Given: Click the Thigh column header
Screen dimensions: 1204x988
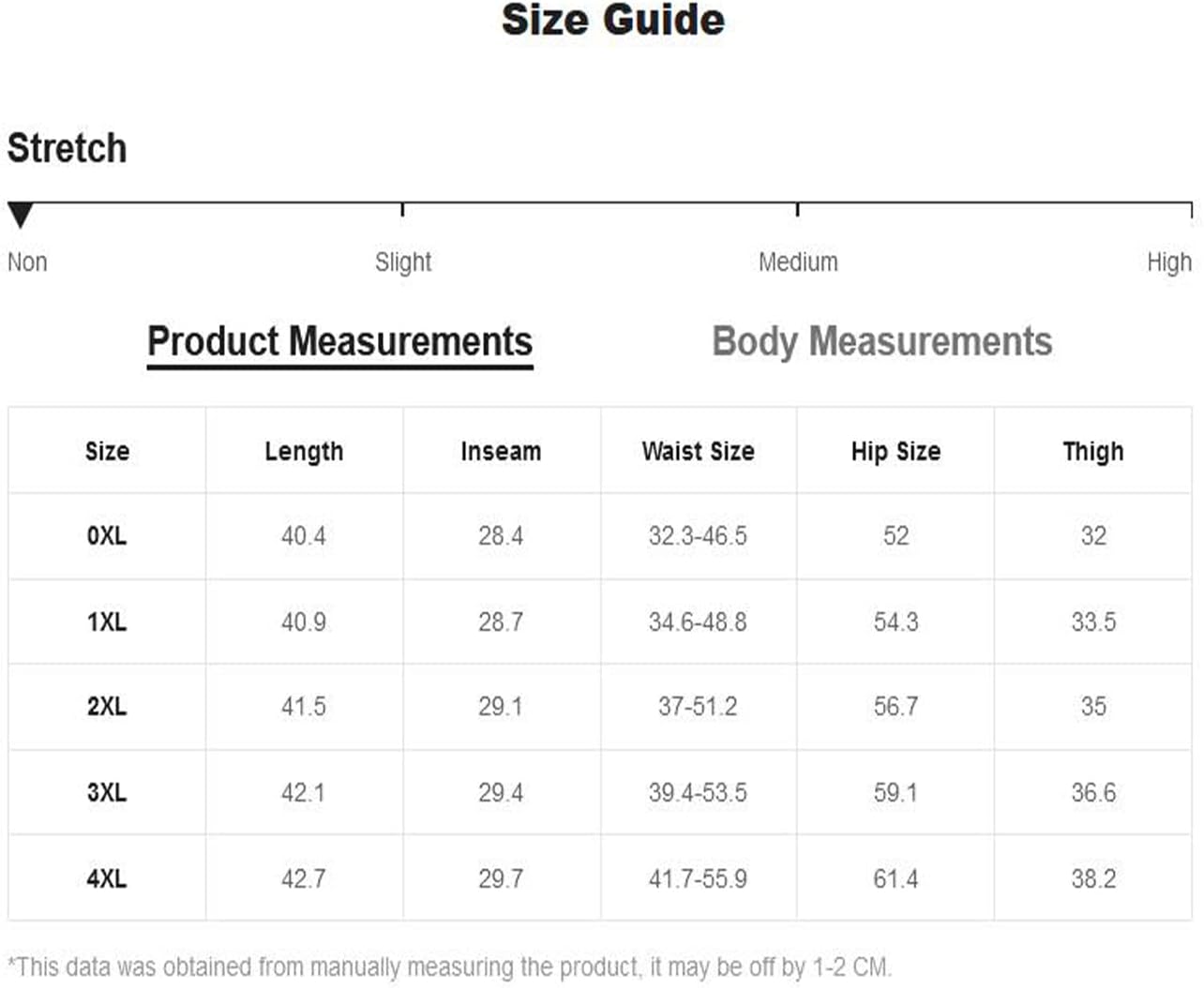Looking at the screenshot, I should (x=1093, y=452).
